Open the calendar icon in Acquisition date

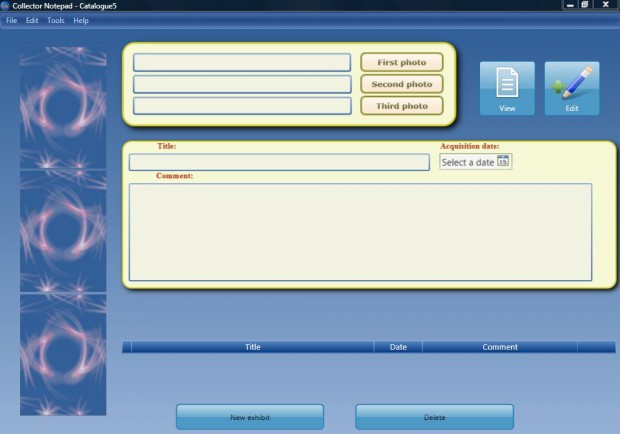[503, 162]
